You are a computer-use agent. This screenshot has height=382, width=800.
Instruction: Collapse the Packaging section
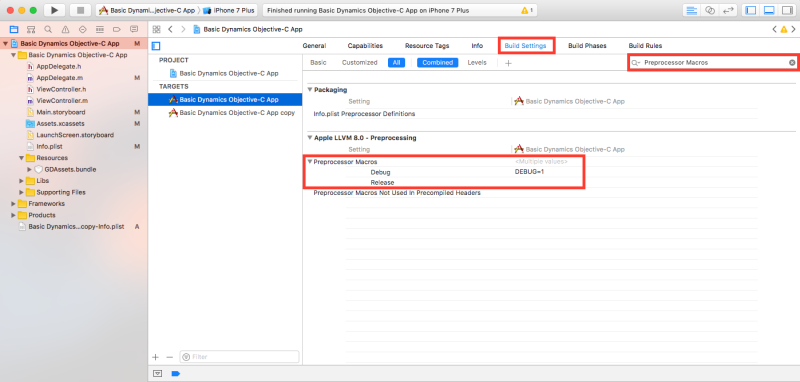tap(310, 90)
